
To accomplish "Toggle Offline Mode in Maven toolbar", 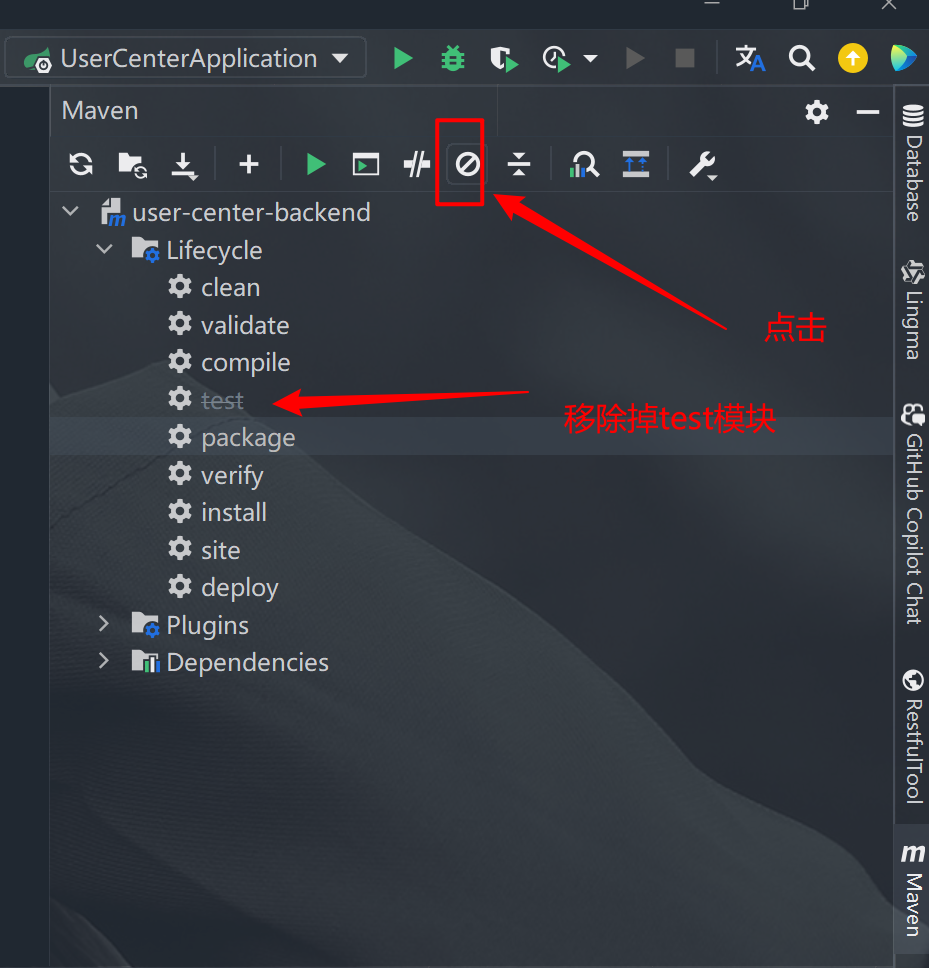I will tap(416, 165).
